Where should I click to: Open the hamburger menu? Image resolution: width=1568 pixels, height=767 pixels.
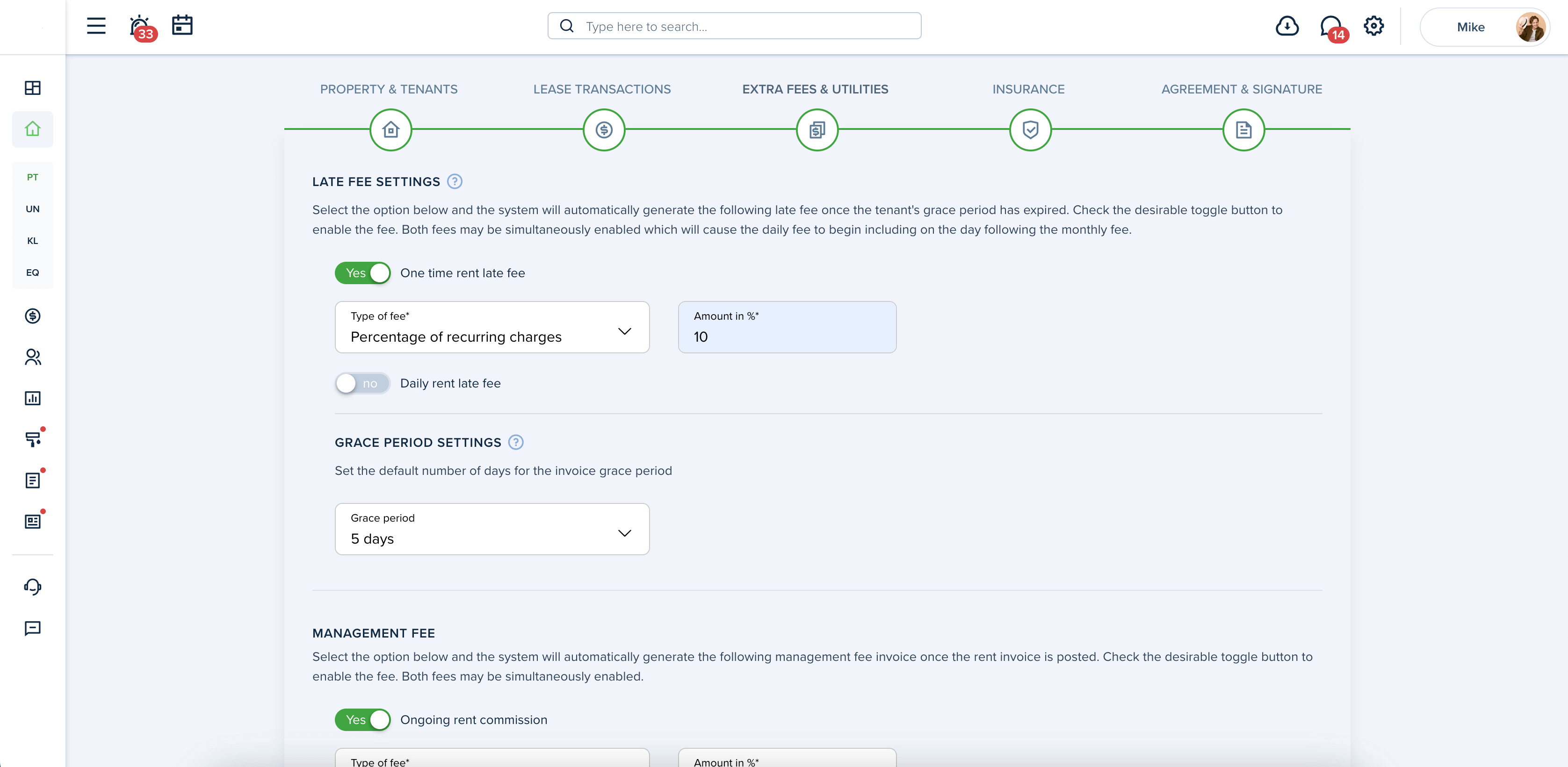96,26
